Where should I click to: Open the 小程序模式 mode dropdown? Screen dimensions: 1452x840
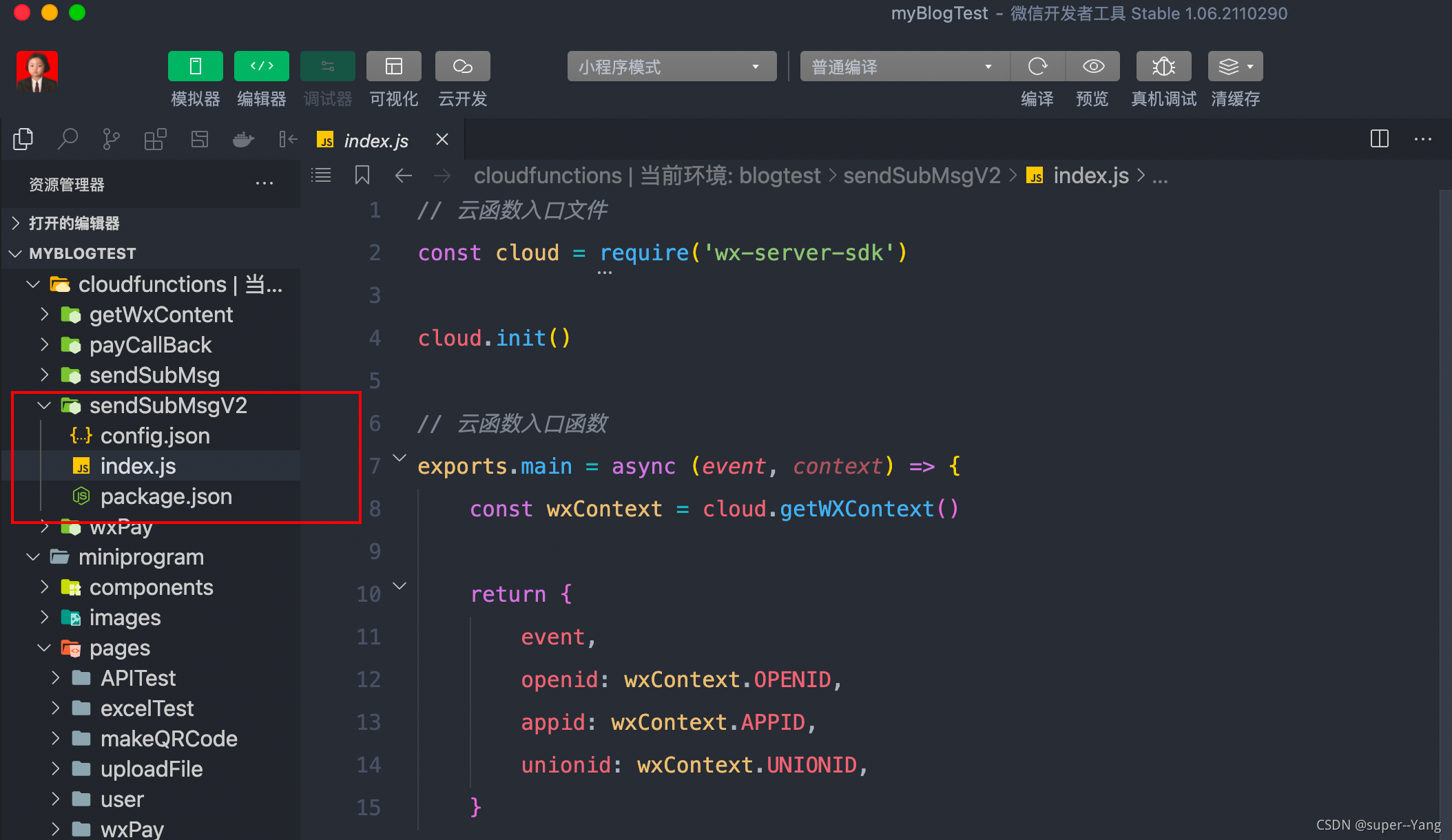pos(671,67)
